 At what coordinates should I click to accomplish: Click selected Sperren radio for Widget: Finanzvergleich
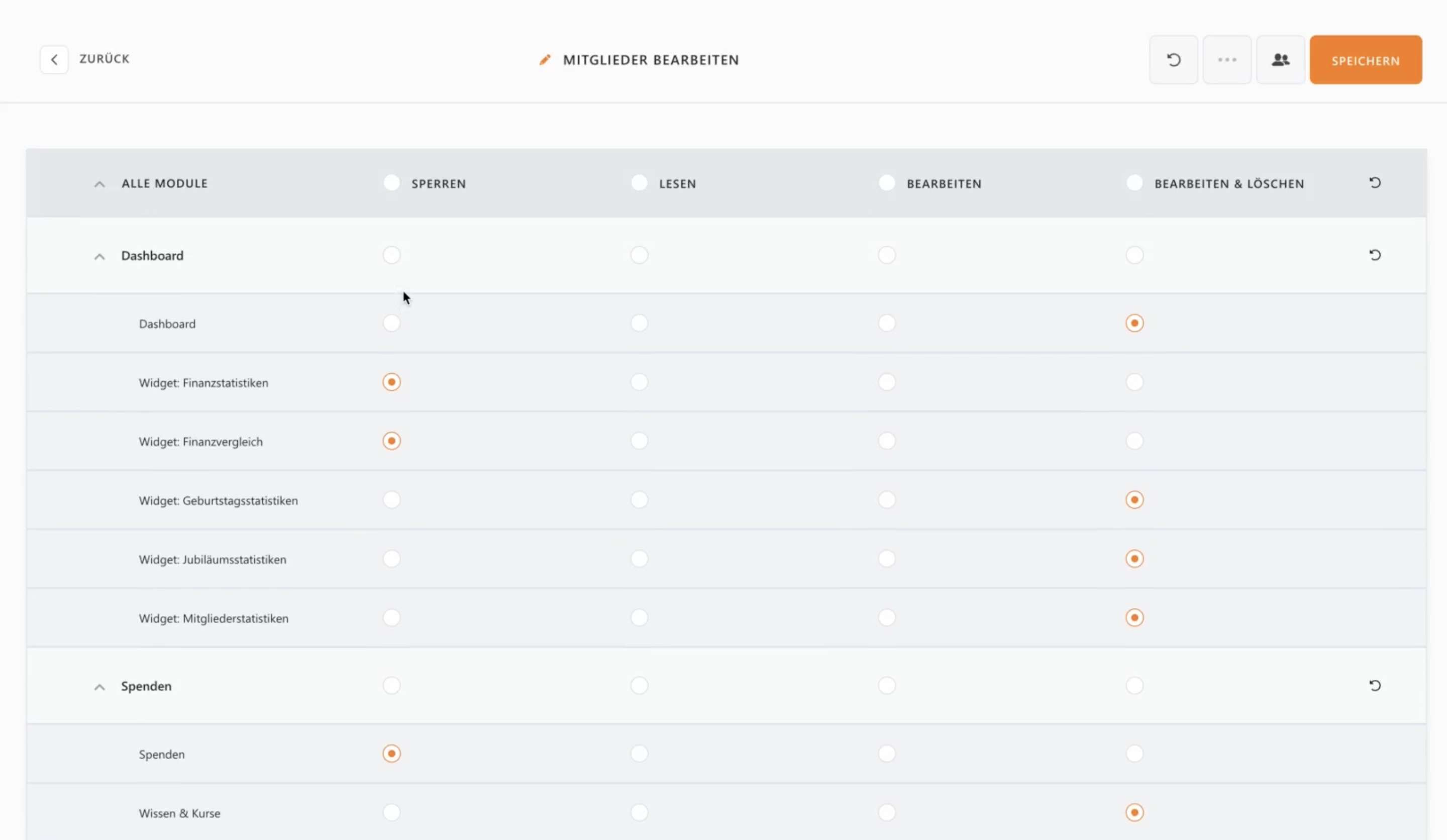(391, 441)
